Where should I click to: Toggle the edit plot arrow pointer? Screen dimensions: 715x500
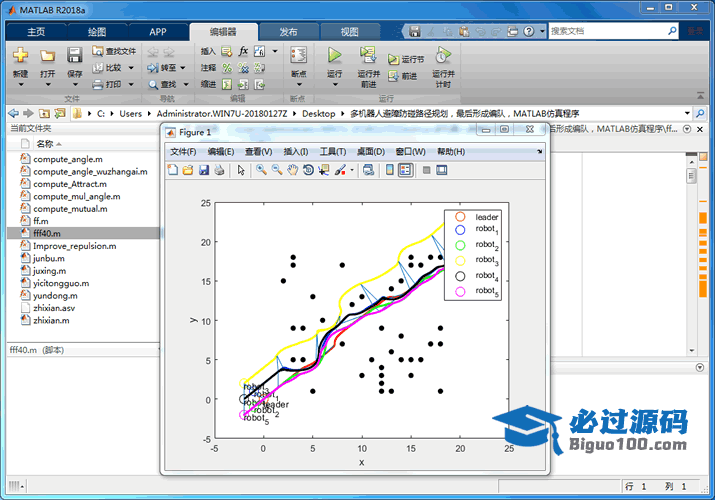pyautogui.click(x=240, y=170)
